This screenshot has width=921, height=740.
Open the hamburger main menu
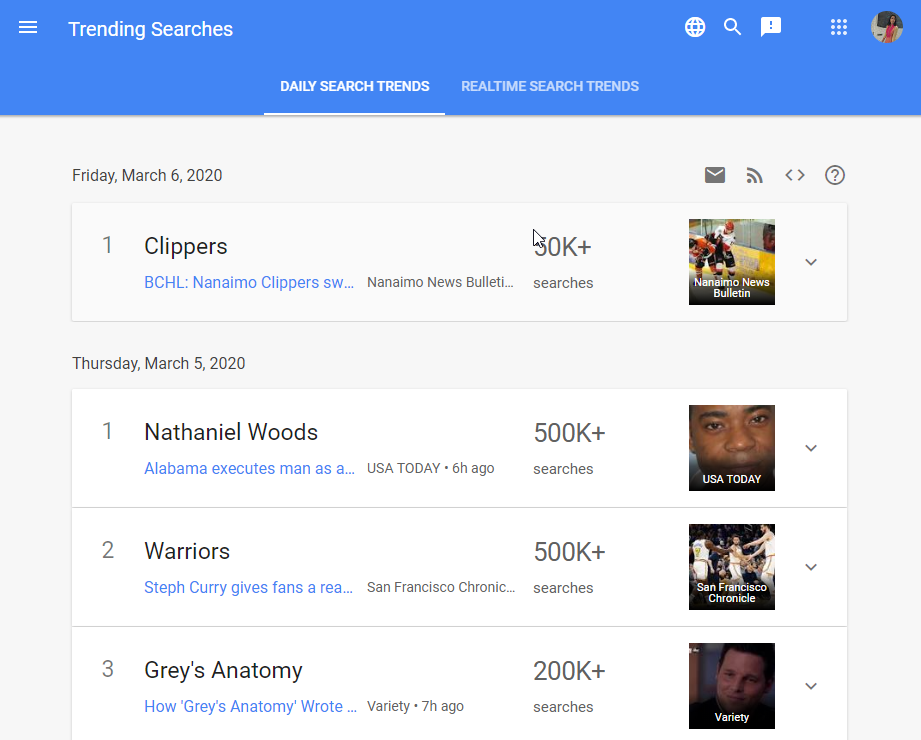click(x=28, y=28)
